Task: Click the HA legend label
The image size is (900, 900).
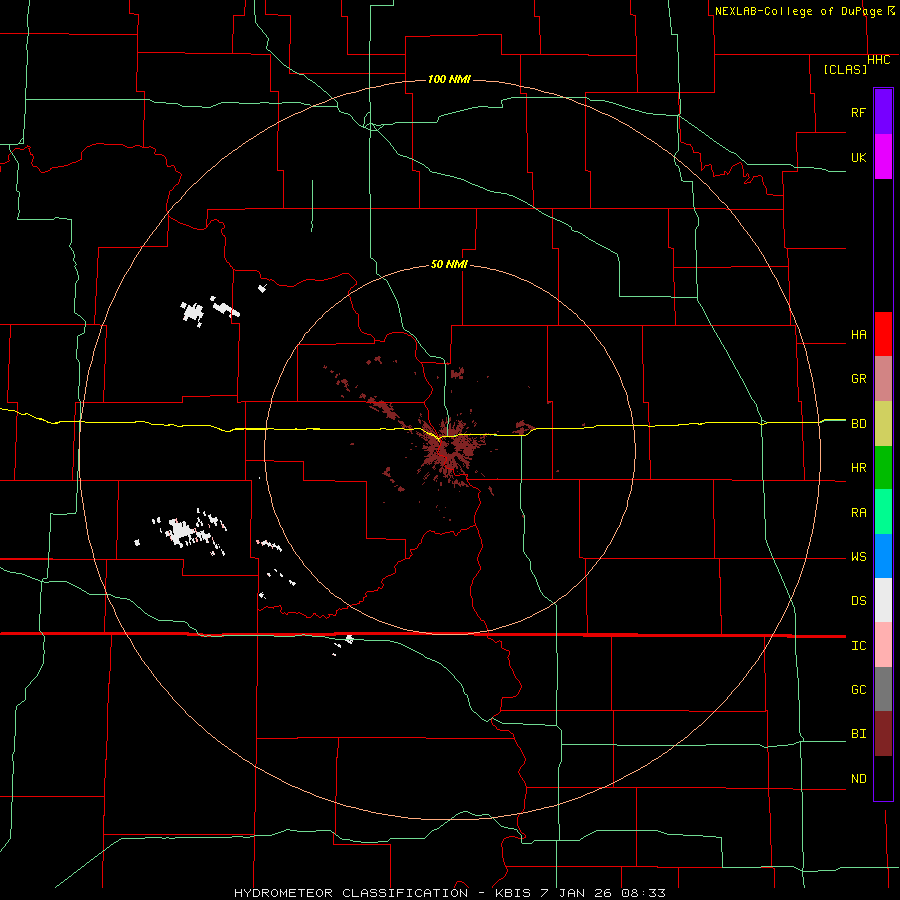Action: pyautogui.click(x=858, y=335)
